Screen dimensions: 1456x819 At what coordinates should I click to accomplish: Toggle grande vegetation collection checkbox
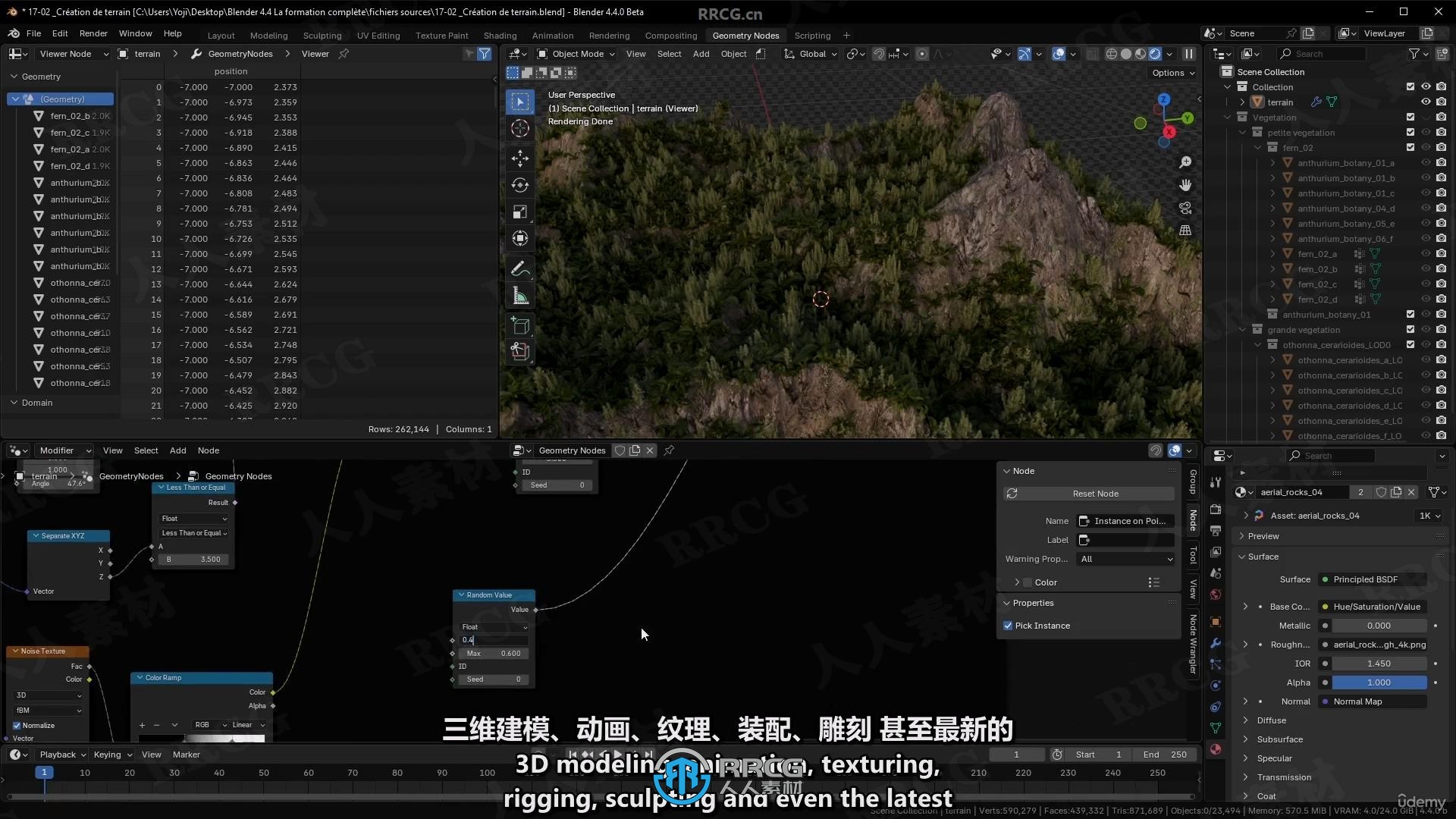(1410, 330)
